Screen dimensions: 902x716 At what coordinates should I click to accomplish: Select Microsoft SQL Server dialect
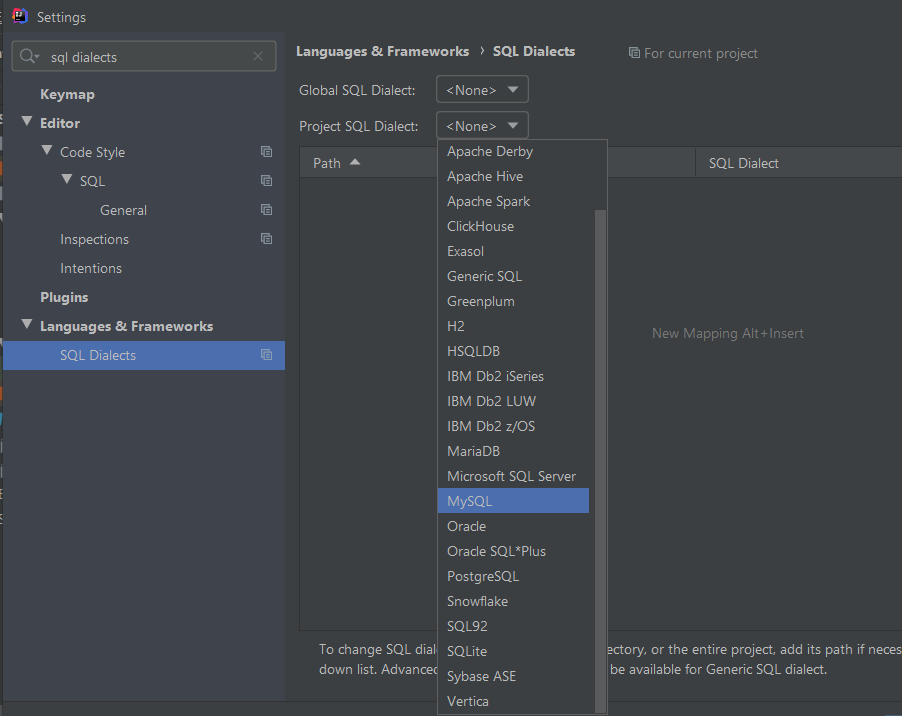(x=513, y=476)
